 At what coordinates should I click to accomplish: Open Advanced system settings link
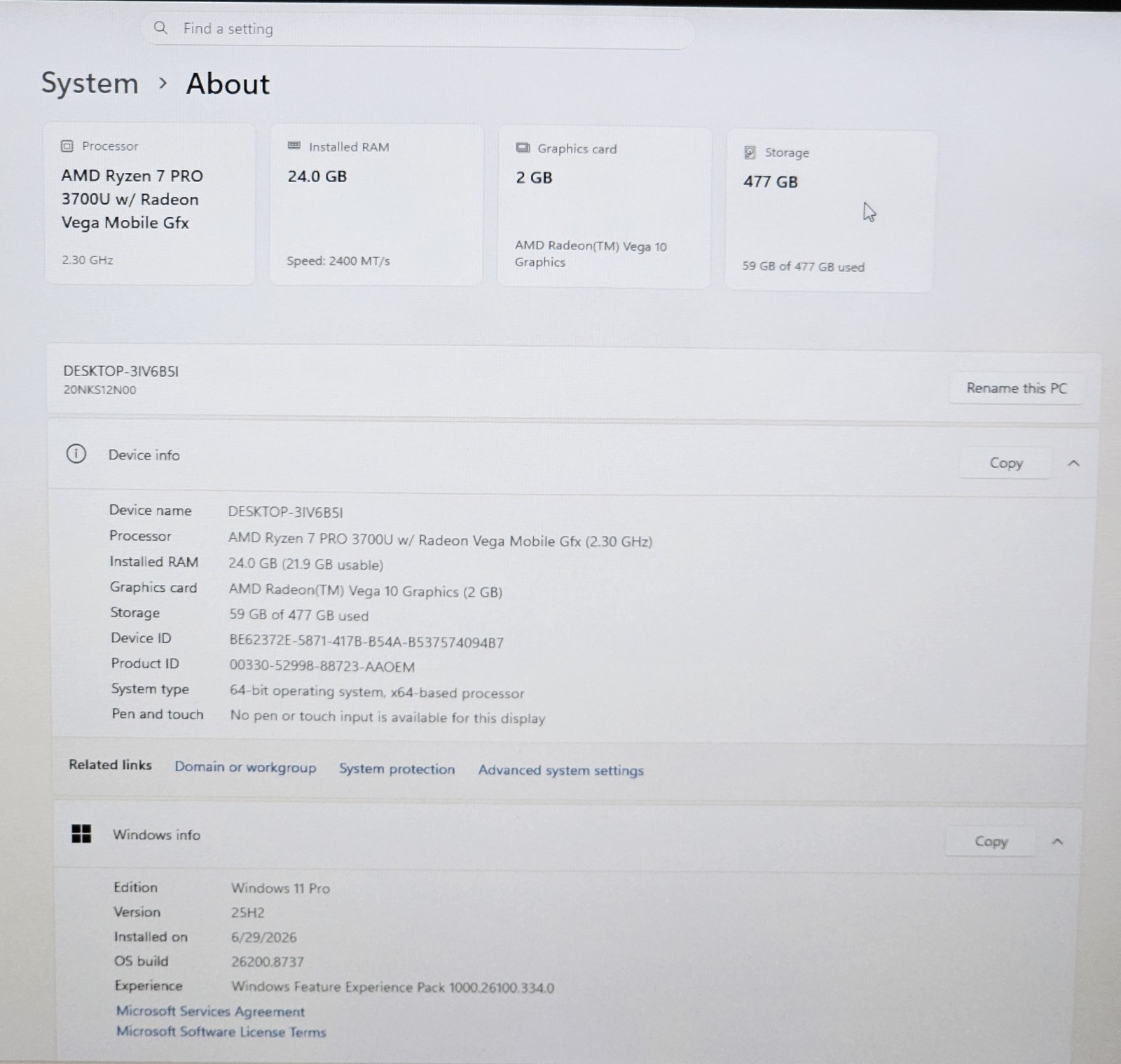coord(561,770)
